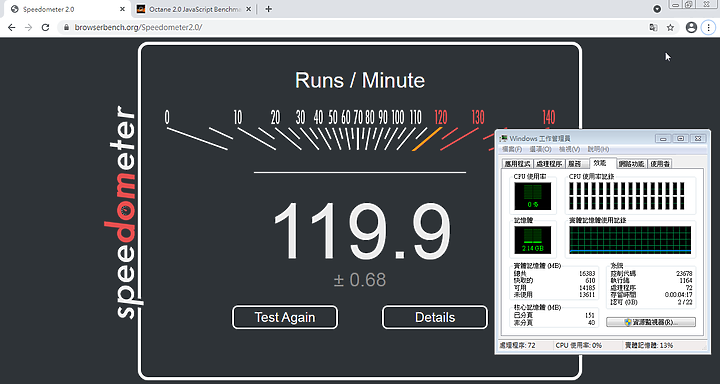This screenshot has width=720, height=384.
Task: Click the round dropdown icon in tab strip
Action: click(657, 9)
